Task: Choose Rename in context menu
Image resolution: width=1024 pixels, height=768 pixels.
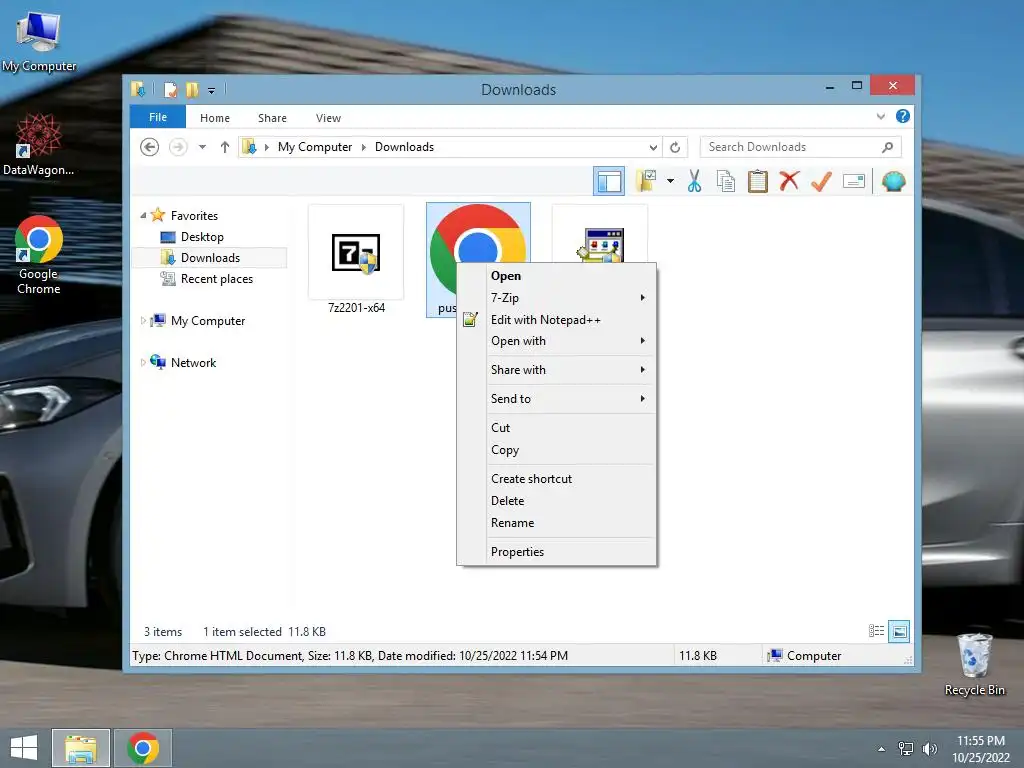Action: click(556, 523)
